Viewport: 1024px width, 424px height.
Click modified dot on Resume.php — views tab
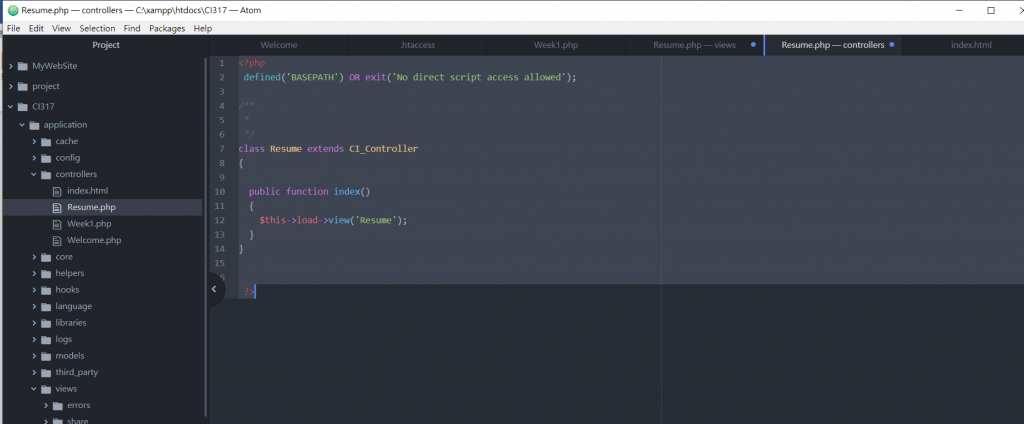coord(753,45)
